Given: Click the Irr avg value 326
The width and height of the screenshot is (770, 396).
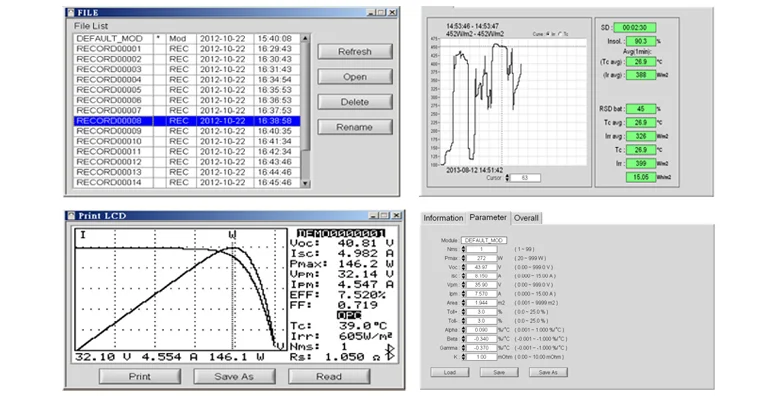Looking at the screenshot, I should [x=641, y=136].
